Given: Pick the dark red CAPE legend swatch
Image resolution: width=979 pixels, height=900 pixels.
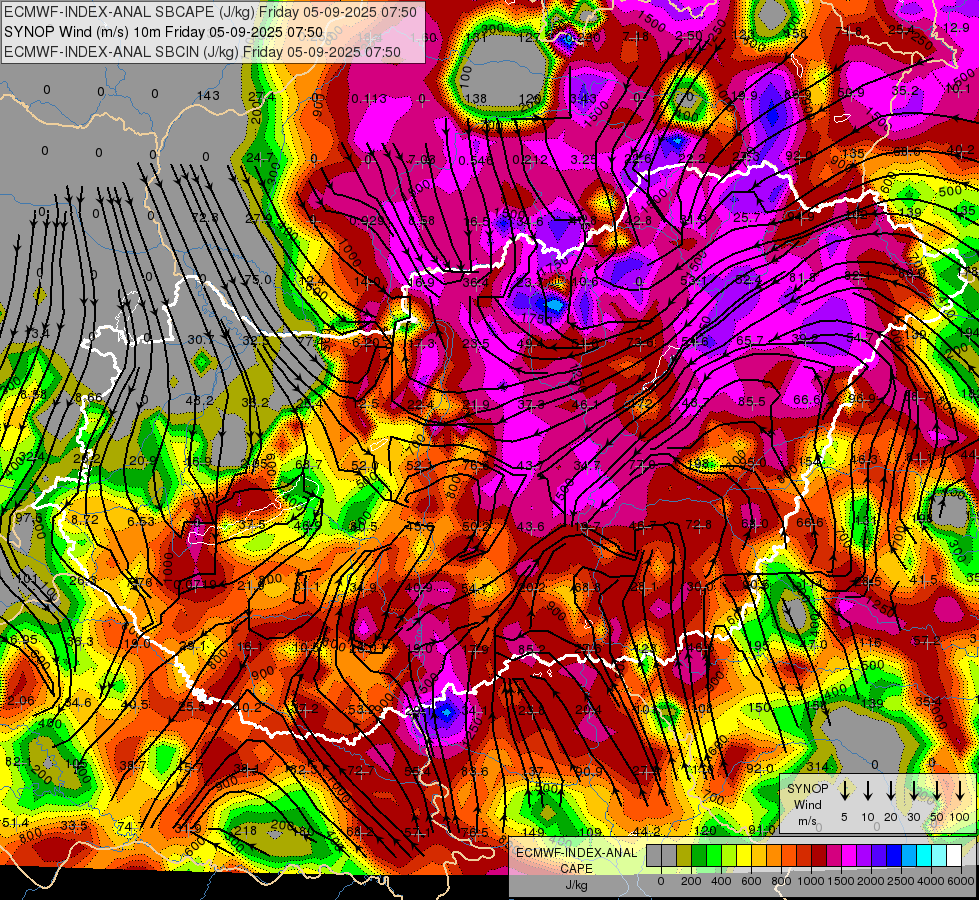Looking at the screenshot, I should pos(819,856).
